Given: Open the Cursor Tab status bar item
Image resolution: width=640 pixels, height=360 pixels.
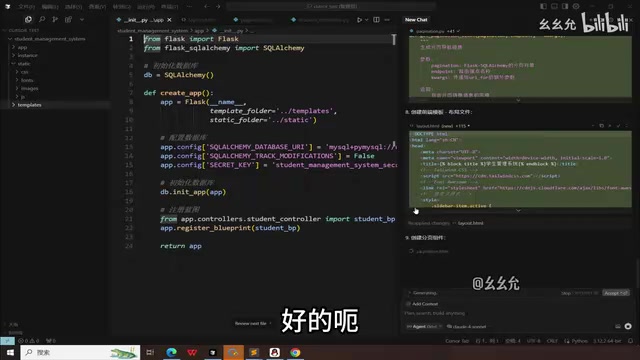Looking at the screenshot, I should [x=457, y=341].
